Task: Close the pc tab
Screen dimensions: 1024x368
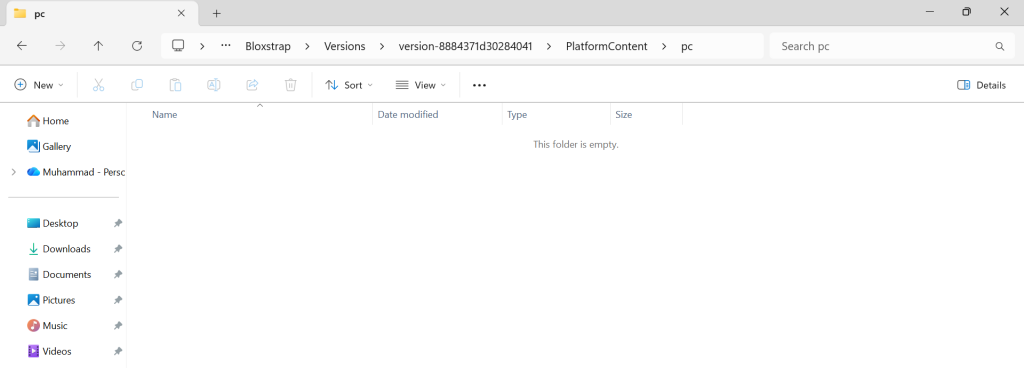Action: (x=181, y=13)
